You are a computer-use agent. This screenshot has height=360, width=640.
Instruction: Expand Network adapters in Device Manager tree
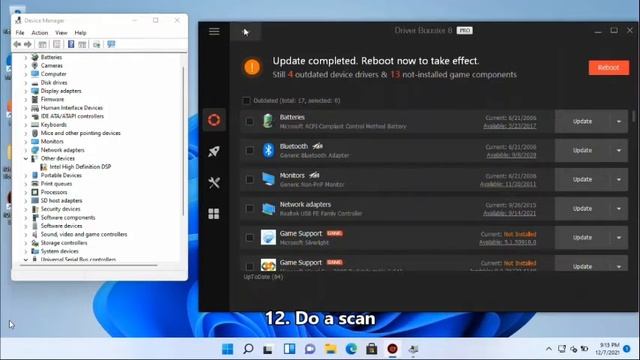(26, 150)
